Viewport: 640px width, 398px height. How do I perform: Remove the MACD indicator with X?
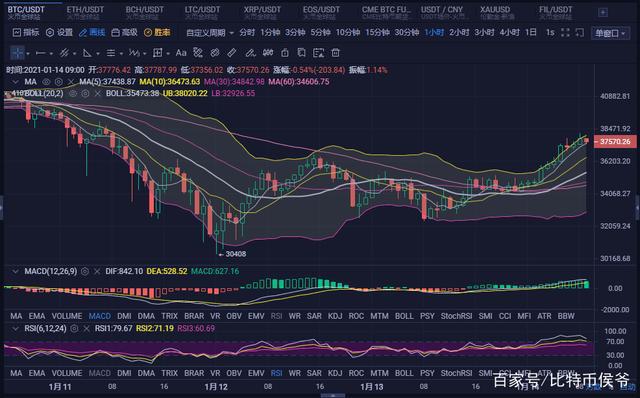[x=97, y=271]
